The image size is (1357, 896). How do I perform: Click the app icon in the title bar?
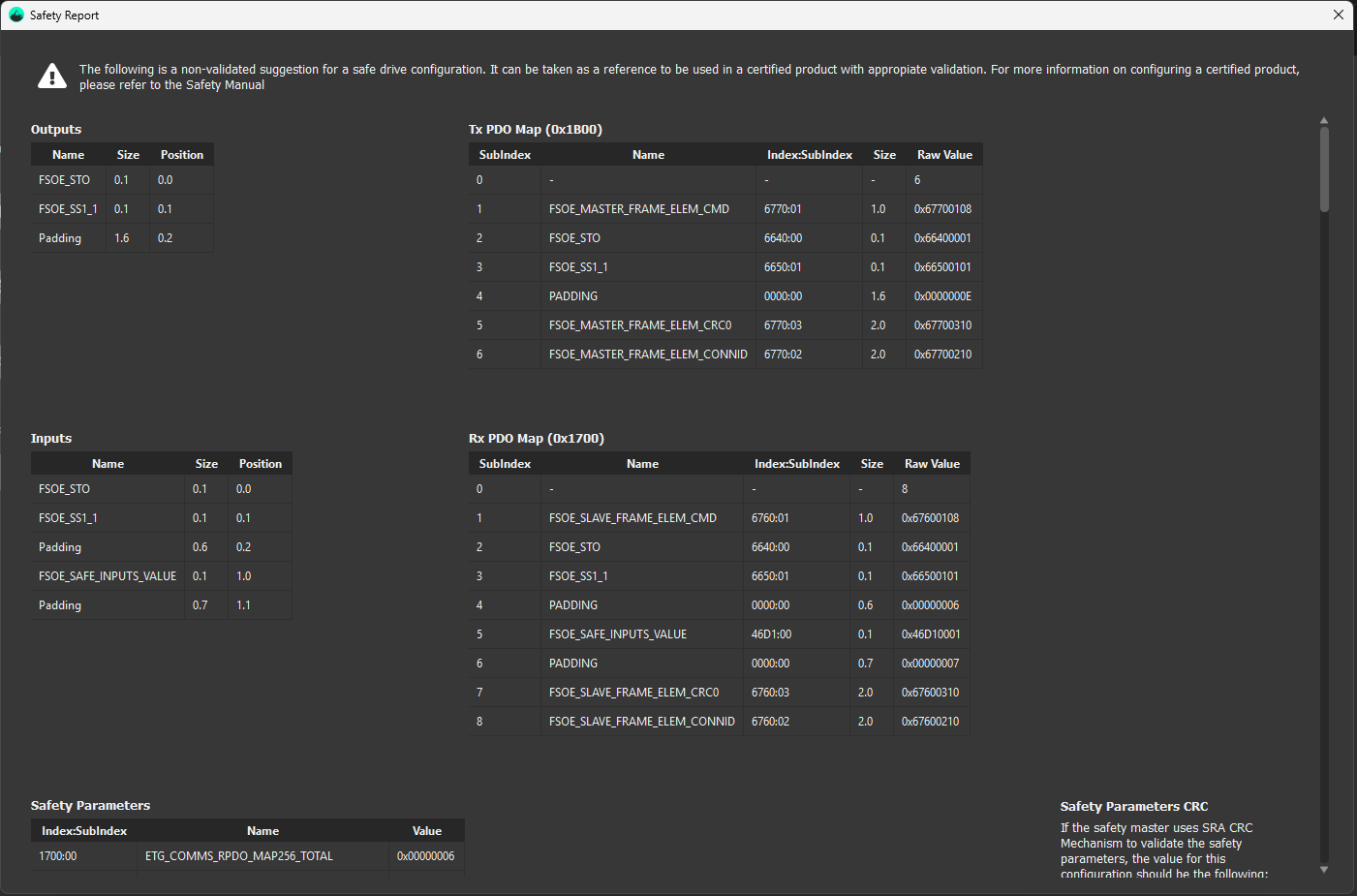(16, 15)
